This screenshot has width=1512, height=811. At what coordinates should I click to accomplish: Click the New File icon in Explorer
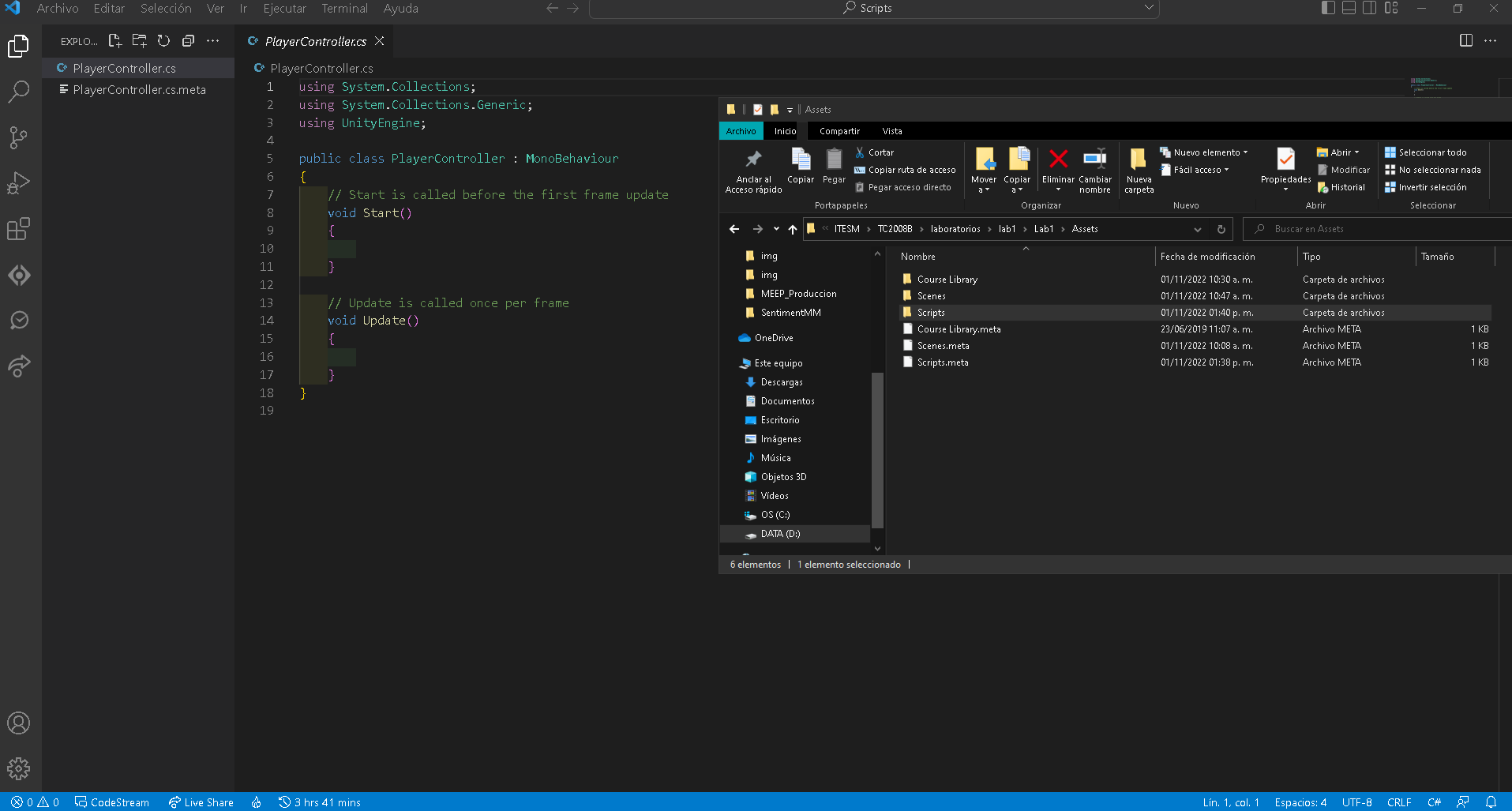(x=114, y=41)
